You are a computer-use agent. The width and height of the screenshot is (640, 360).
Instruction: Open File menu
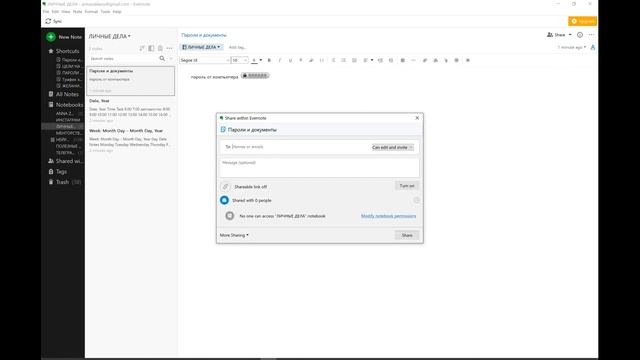(x=46, y=11)
